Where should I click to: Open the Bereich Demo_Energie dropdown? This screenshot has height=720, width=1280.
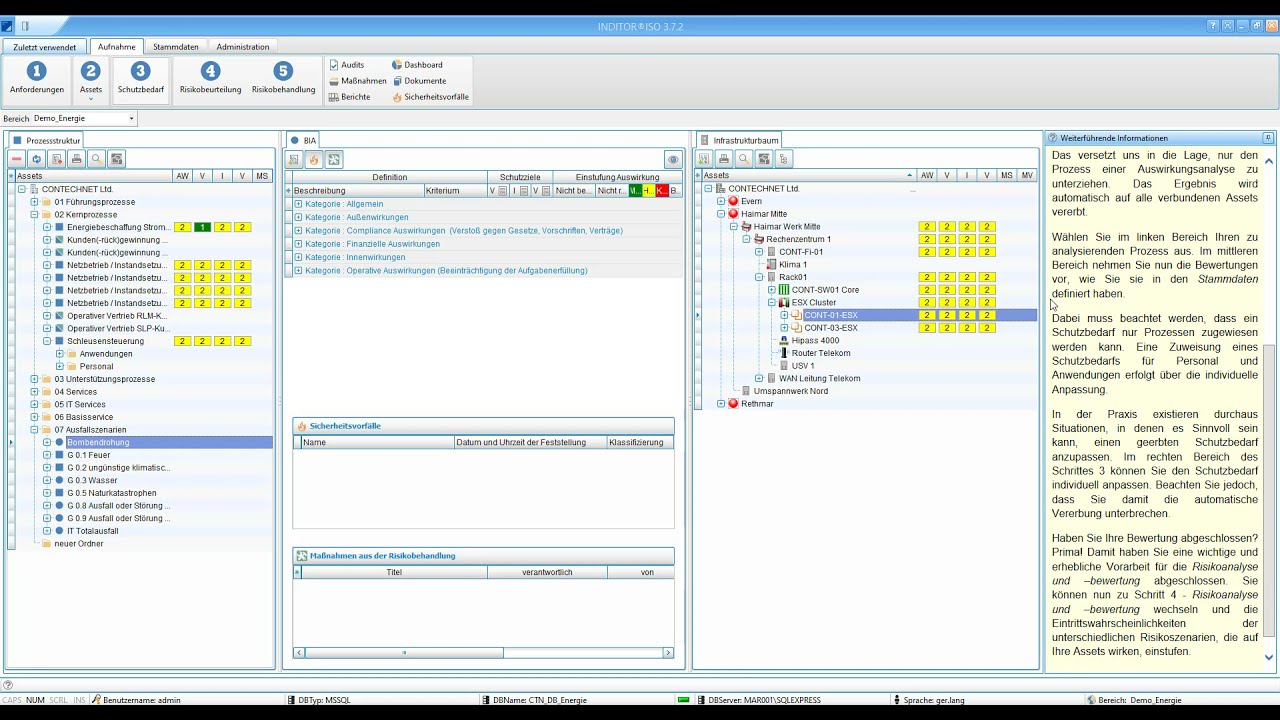tap(131, 118)
